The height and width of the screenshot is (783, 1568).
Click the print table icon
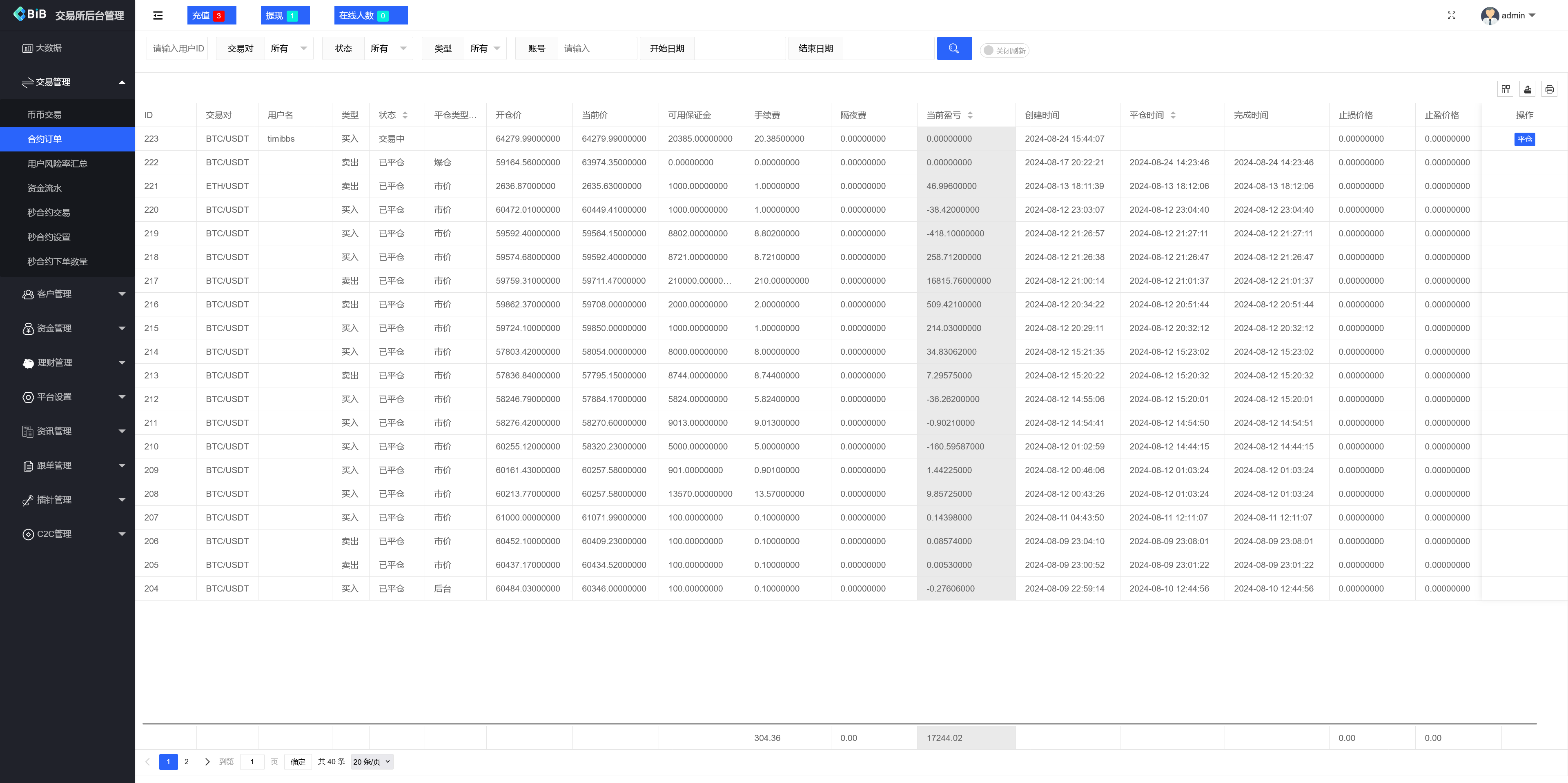pyautogui.click(x=1549, y=89)
